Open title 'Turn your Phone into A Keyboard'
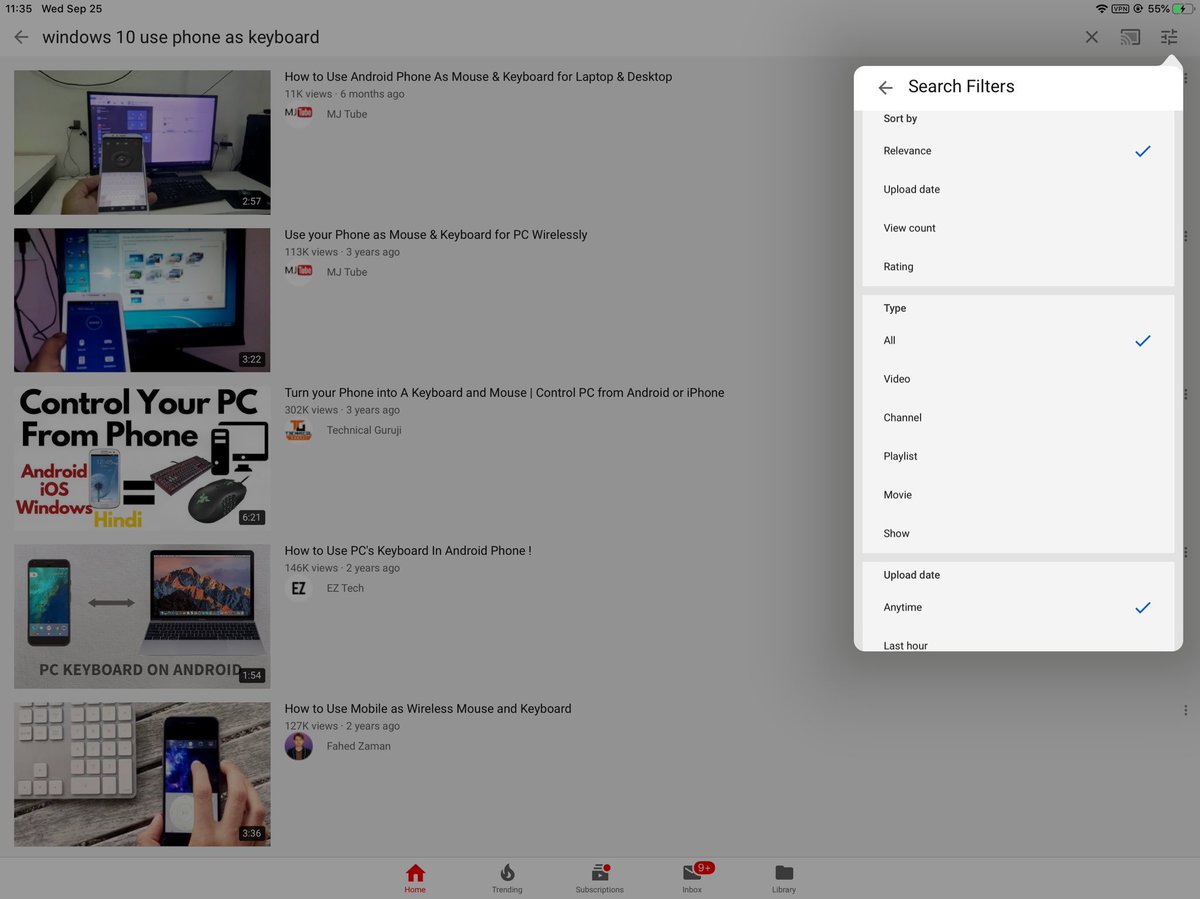 click(504, 393)
